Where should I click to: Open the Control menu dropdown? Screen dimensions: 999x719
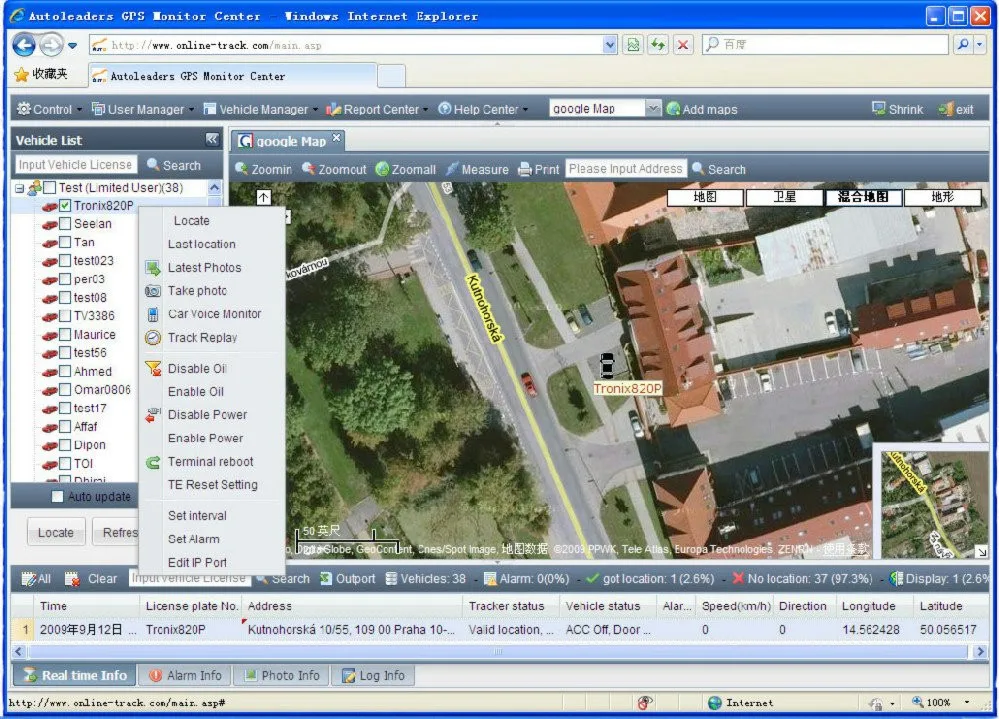tap(50, 109)
